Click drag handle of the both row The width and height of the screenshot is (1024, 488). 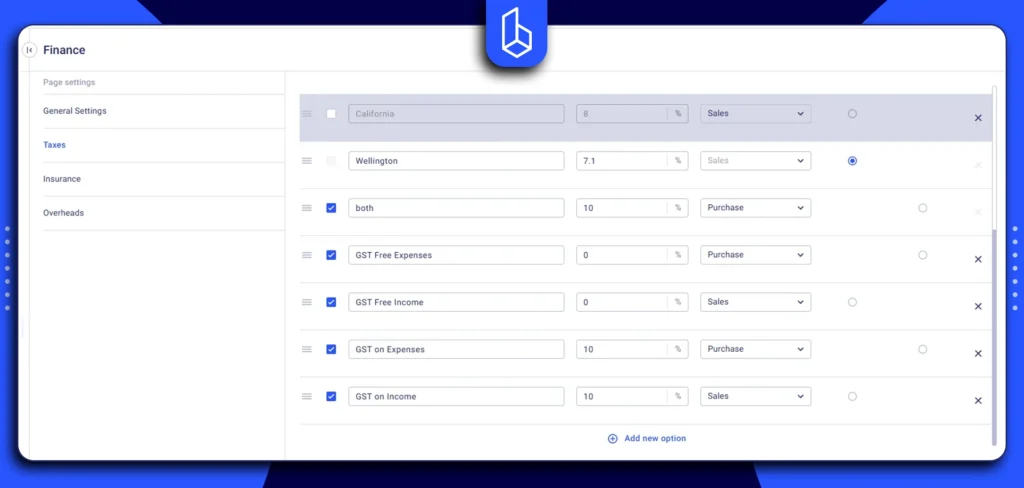pos(307,208)
